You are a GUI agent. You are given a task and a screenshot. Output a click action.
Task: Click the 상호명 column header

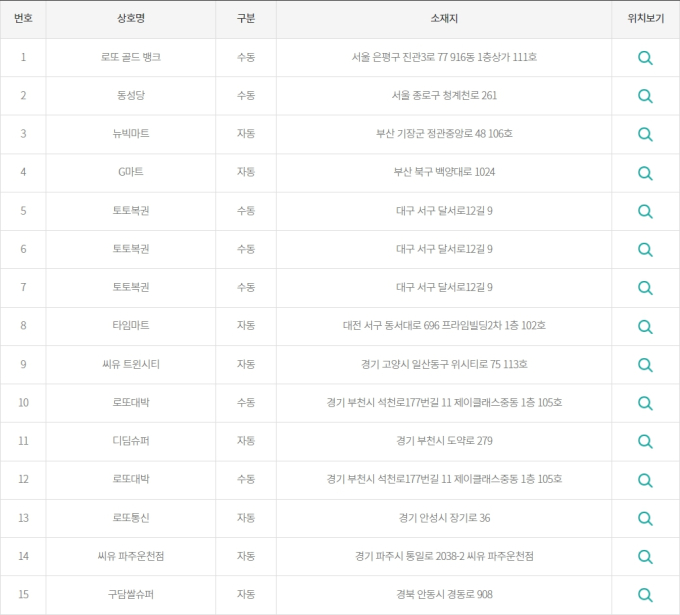point(131,18)
